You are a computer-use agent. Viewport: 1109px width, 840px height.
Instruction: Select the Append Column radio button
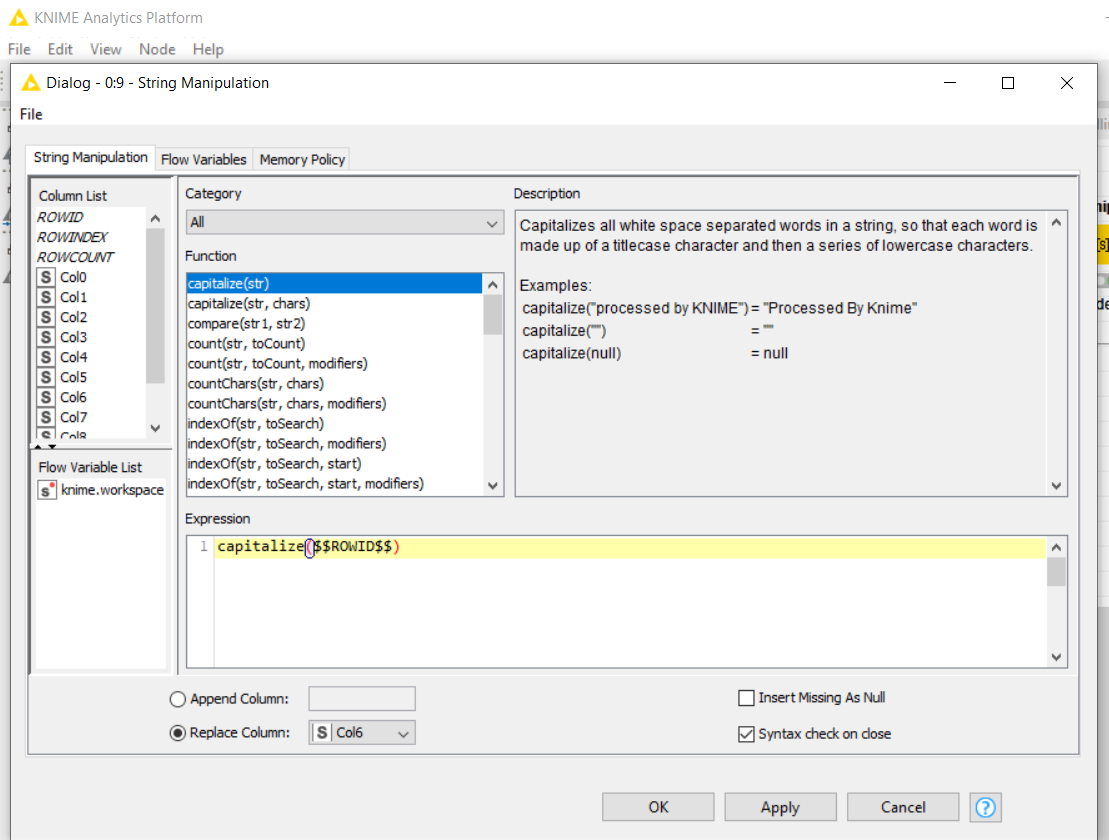[178, 699]
